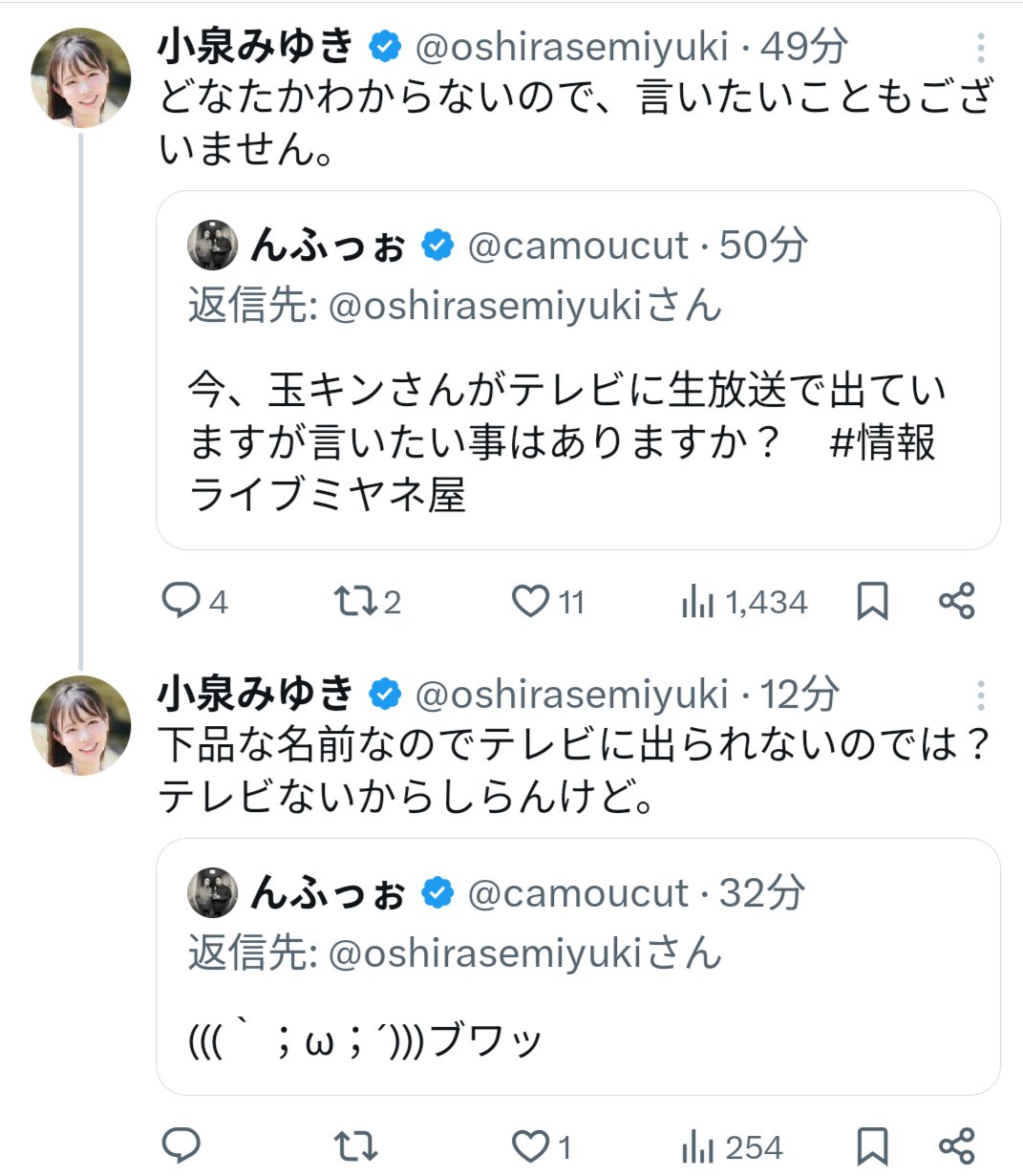Reply to the first tweet (4 replies)
The height and width of the screenshot is (1176, 1023).
pos(181,601)
